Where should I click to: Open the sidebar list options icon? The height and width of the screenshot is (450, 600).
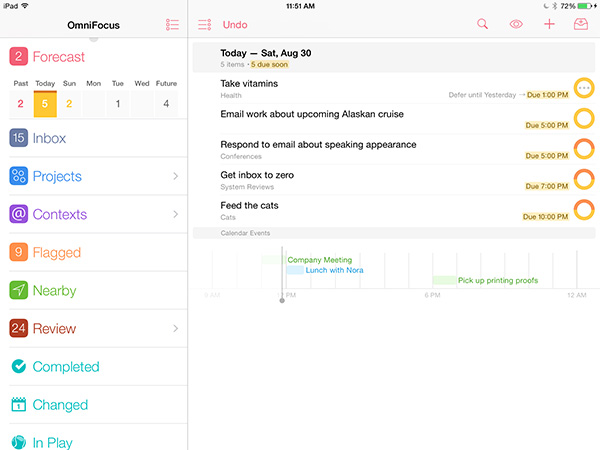pos(172,25)
